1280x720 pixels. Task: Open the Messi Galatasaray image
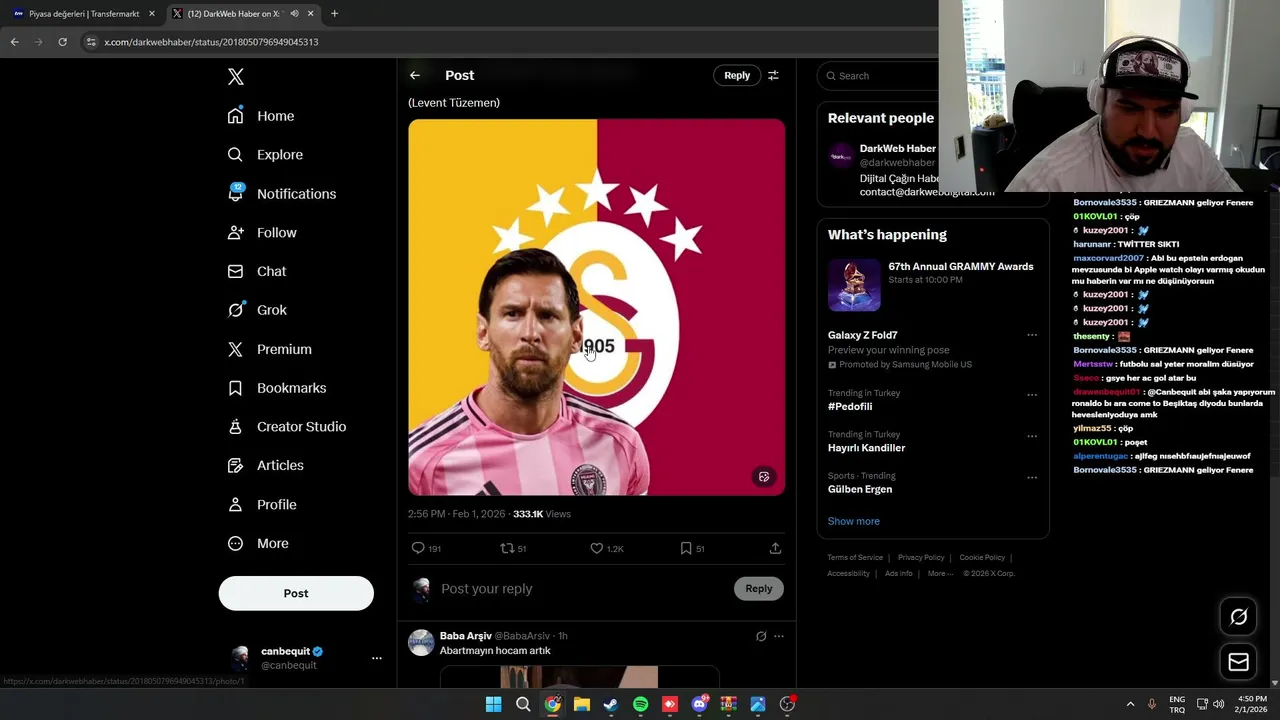pos(596,307)
